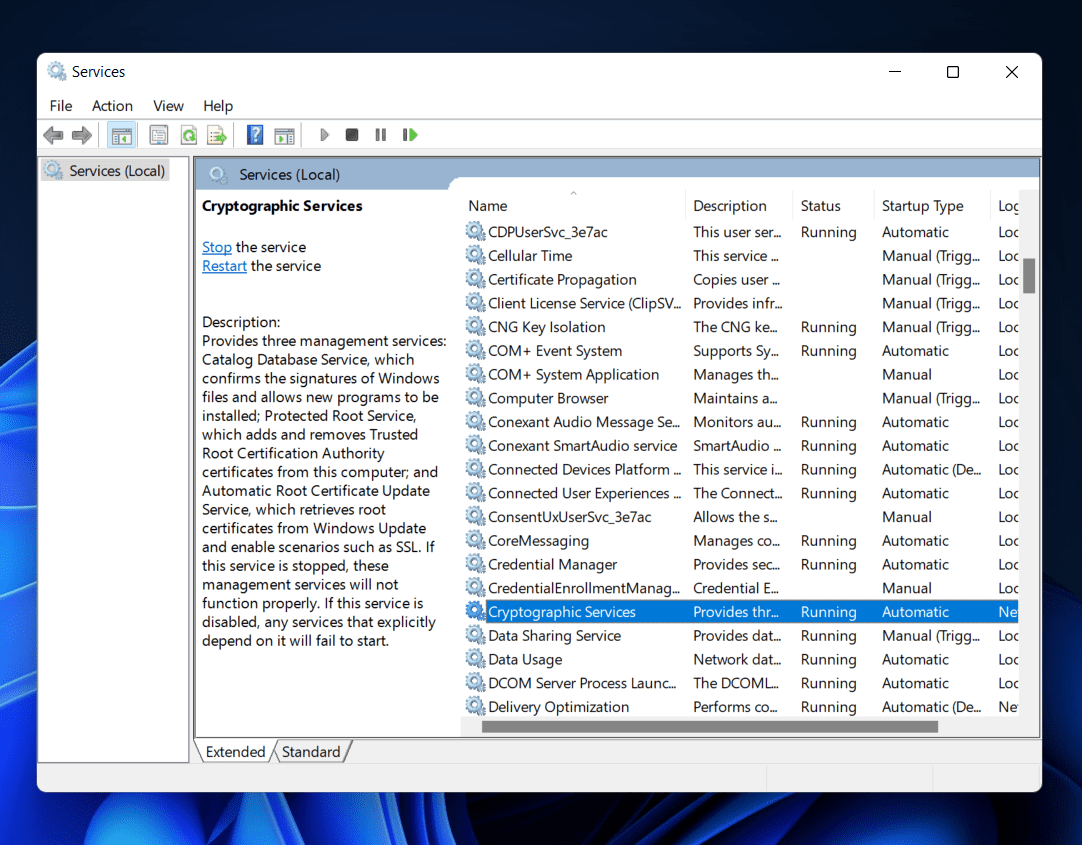Sort list by Startup Type column header
1082x845 pixels.
[922, 206]
